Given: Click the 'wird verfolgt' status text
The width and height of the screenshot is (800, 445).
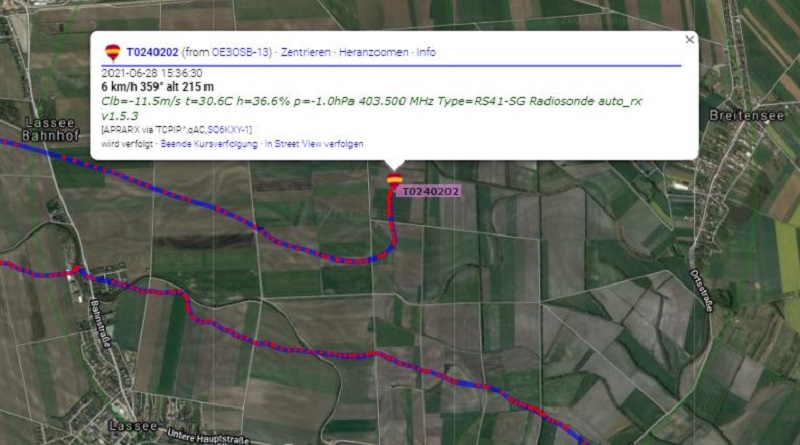Looking at the screenshot, I should [x=127, y=144].
